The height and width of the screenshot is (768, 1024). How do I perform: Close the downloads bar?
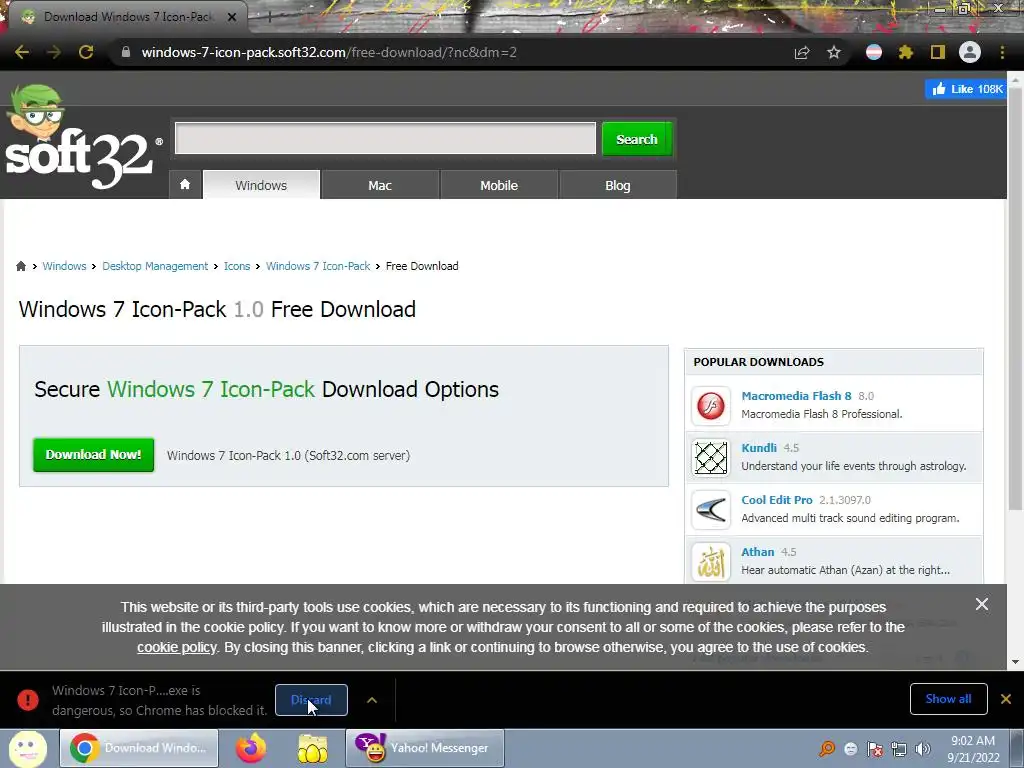click(x=1006, y=699)
